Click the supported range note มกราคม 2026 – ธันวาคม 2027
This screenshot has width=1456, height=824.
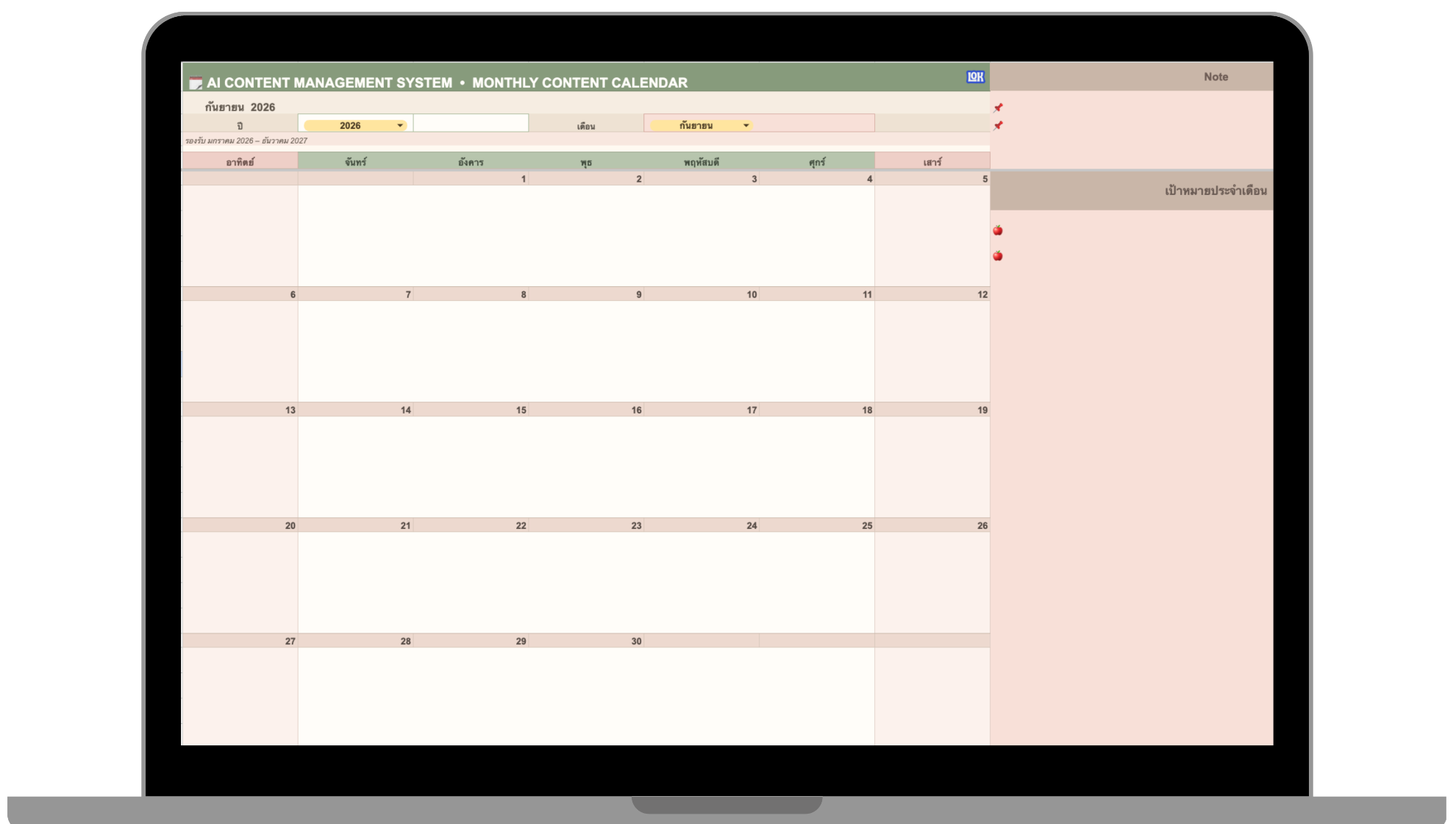(246, 141)
